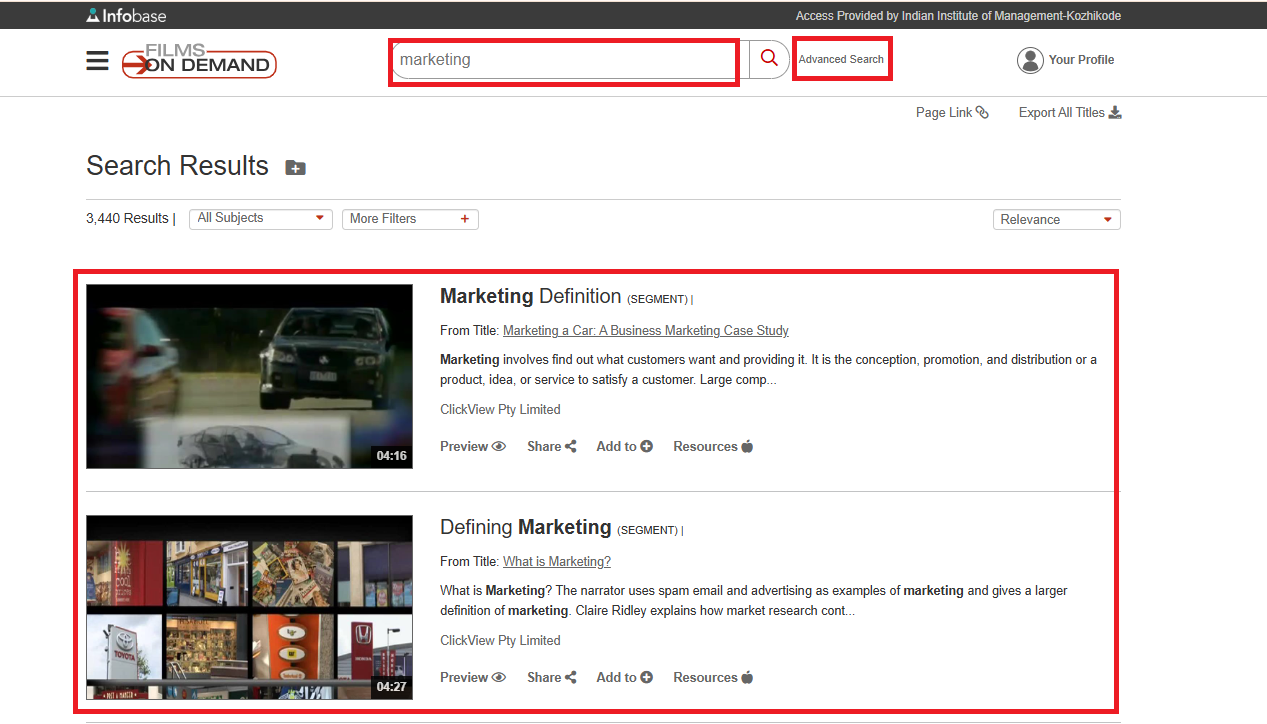Share the Defining Marketing segment
Screen dimensions: 1267x724
(551, 678)
